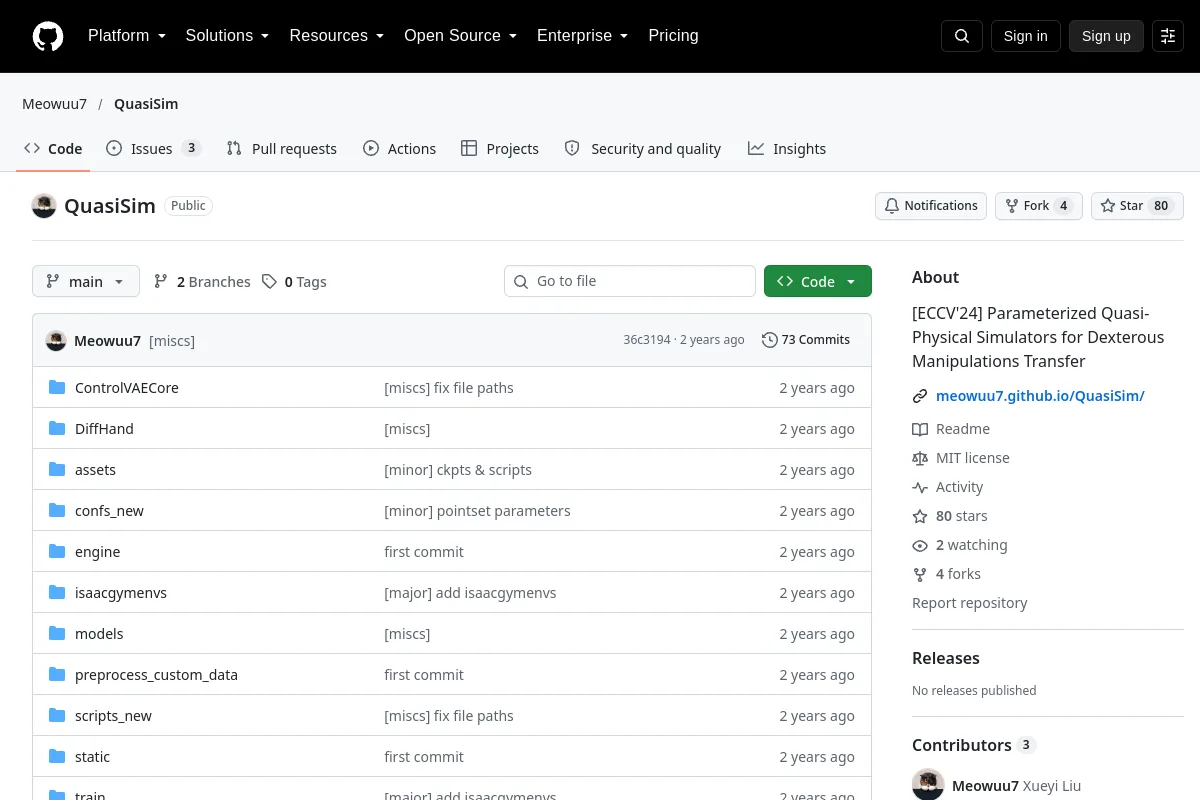Open the Meowuu7 owner link in breadcrumb
Screen dimensions: 1200x800
click(54, 104)
